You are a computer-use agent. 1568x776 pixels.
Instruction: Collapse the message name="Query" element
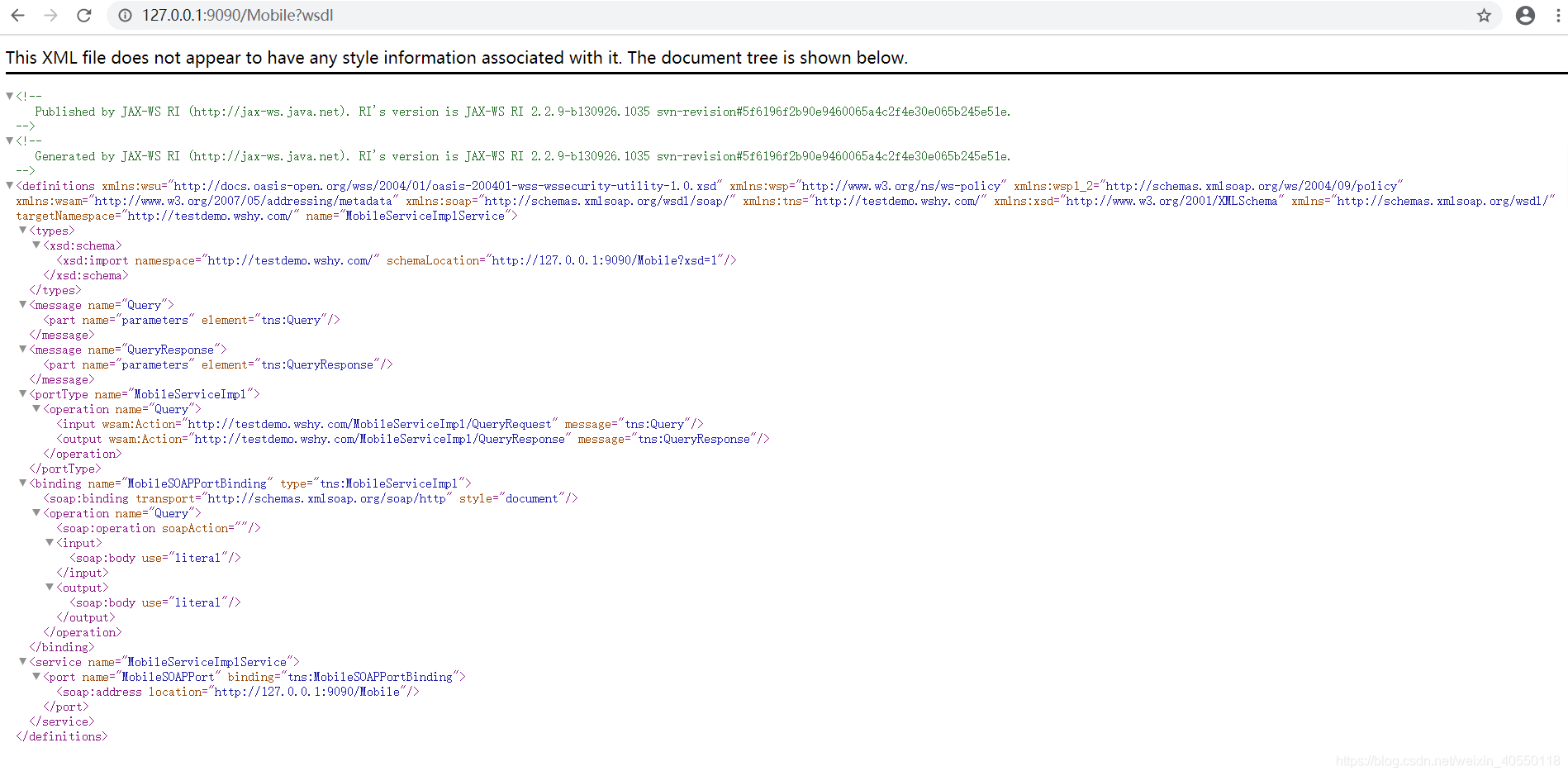click(x=23, y=304)
